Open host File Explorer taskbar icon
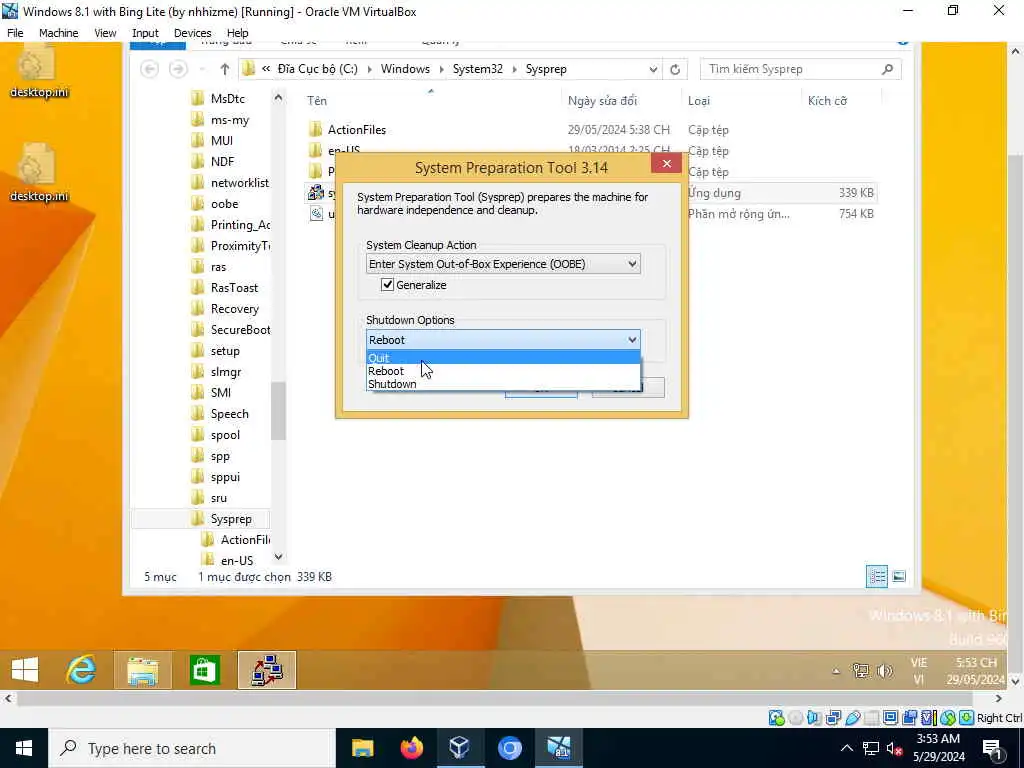 pyautogui.click(x=362, y=748)
